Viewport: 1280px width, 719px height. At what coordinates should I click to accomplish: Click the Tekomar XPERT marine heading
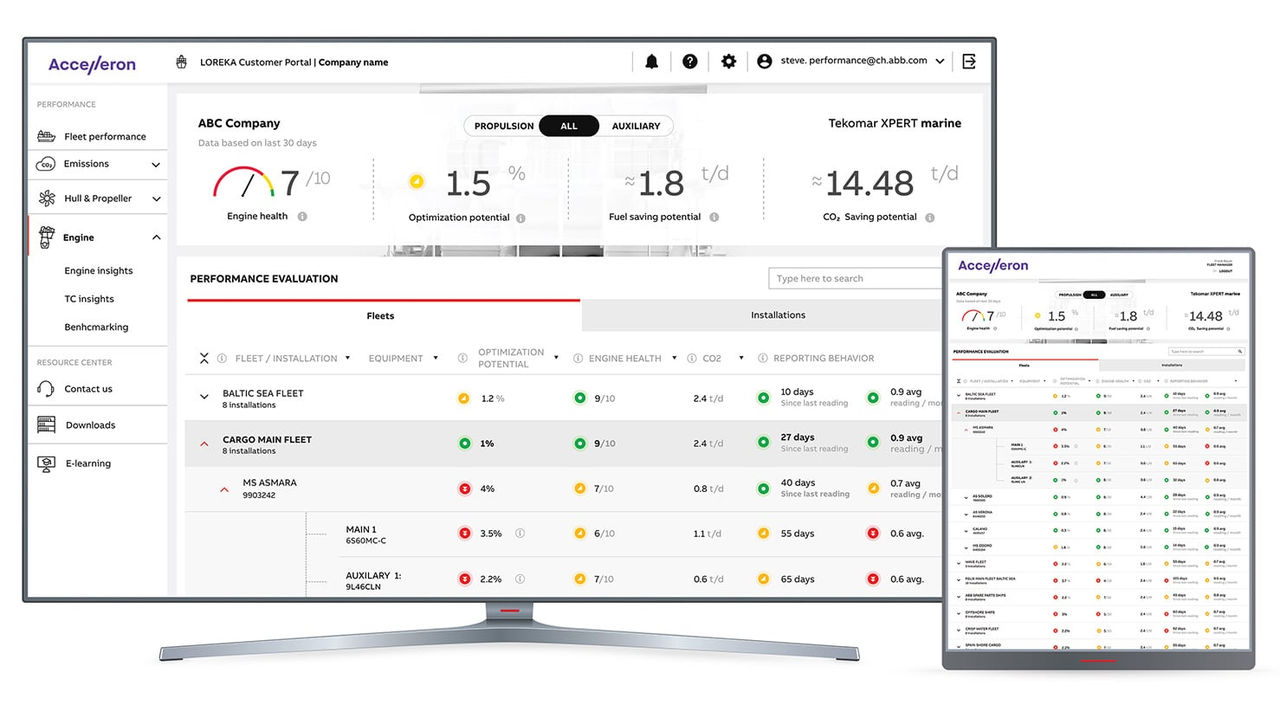pyautogui.click(x=895, y=123)
